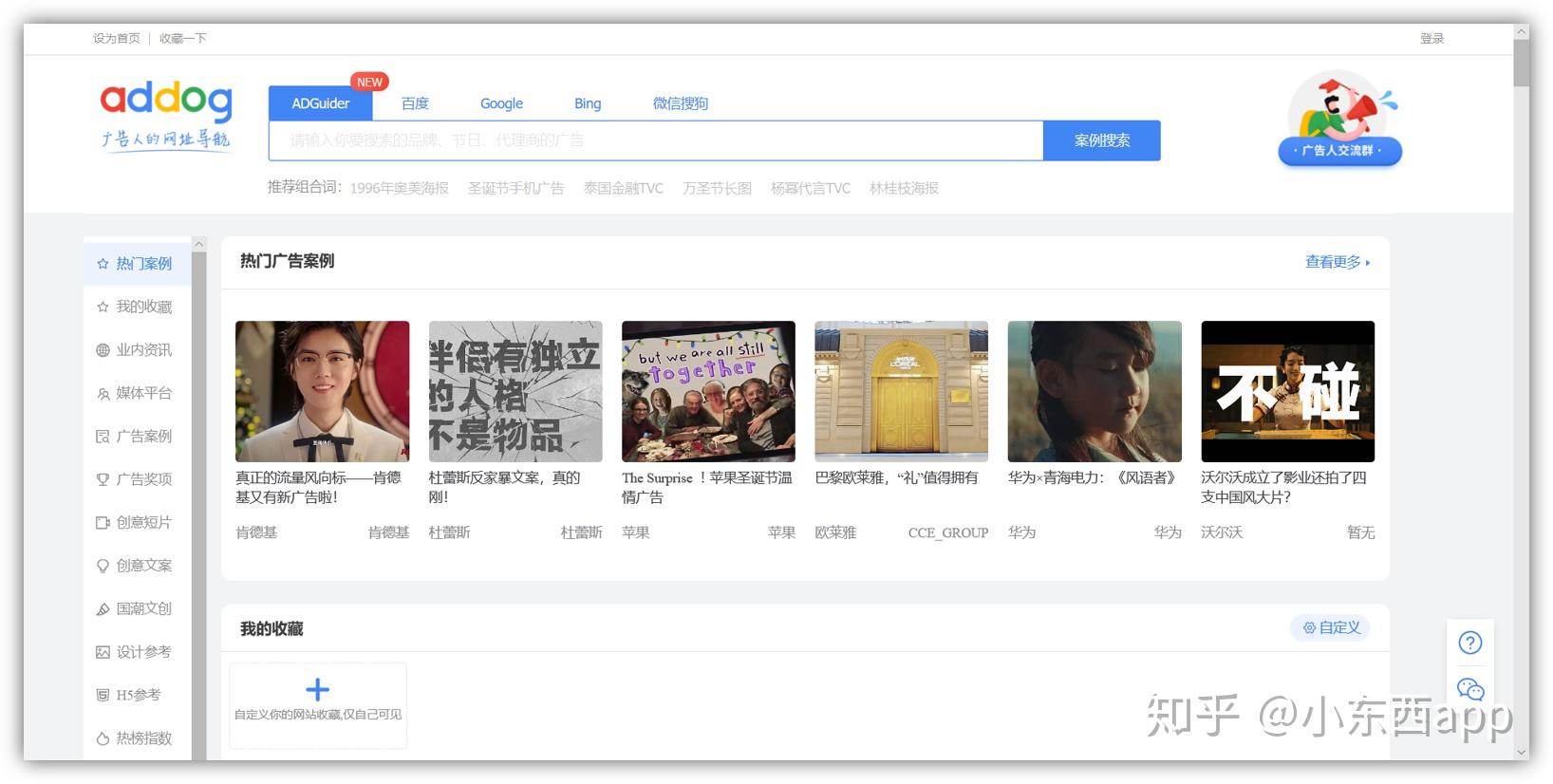Click the 广告奖项 trophy icon
Viewport: 1553px width, 784px height.
tap(103, 479)
